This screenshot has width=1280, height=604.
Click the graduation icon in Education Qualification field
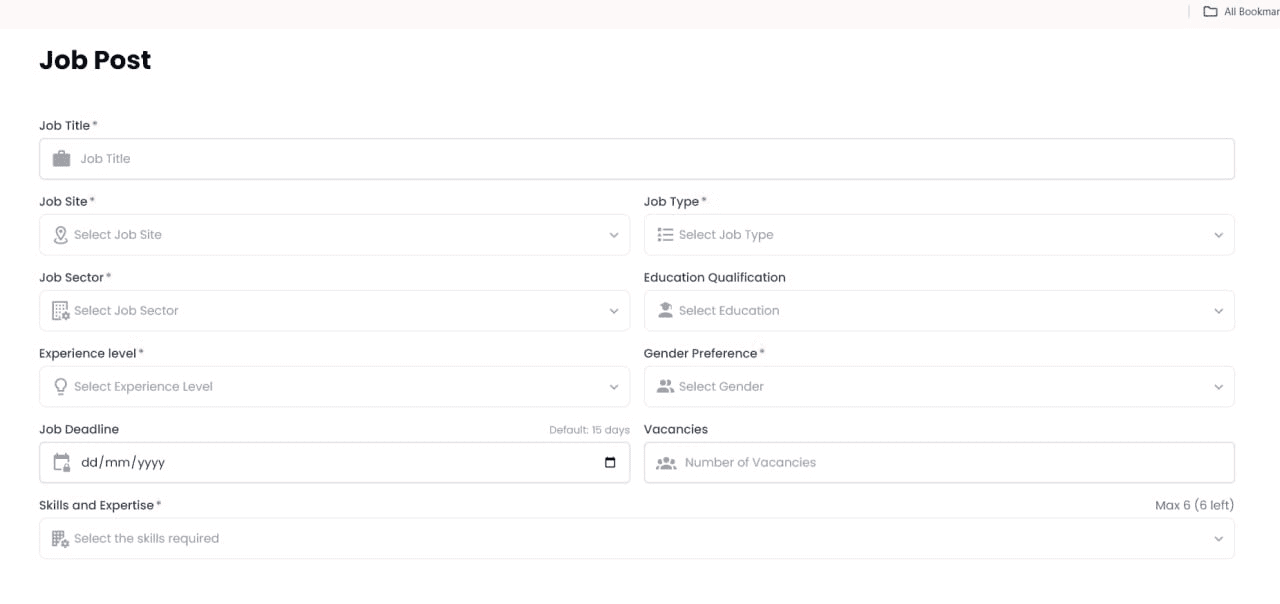[665, 311]
